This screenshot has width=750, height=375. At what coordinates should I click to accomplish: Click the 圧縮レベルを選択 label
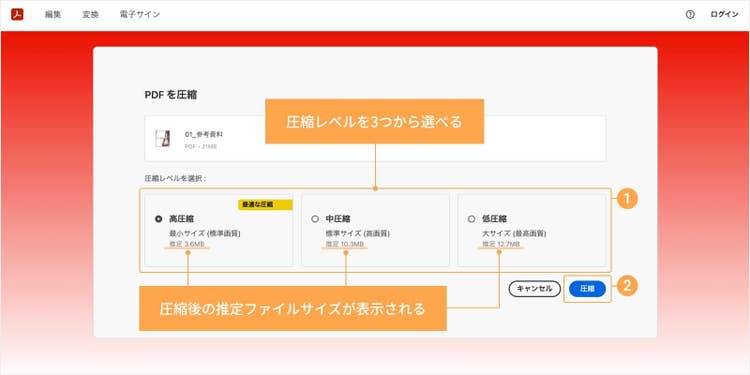point(175,178)
